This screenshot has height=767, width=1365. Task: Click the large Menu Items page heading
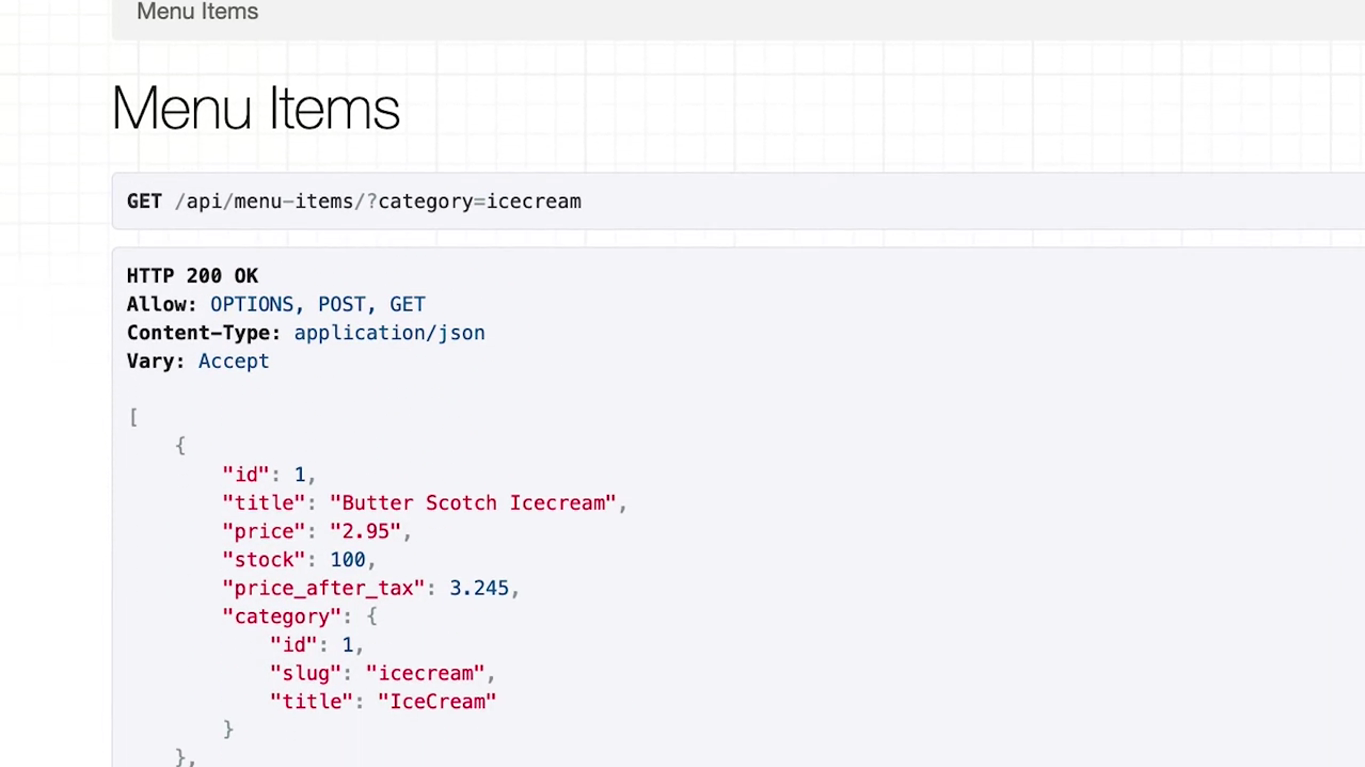click(256, 108)
